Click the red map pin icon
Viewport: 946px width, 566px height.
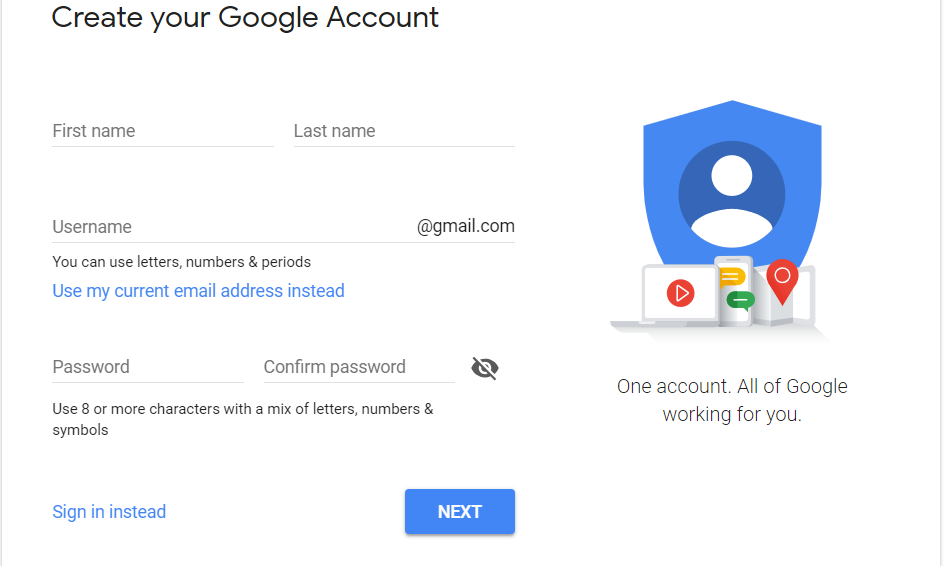coord(782,279)
